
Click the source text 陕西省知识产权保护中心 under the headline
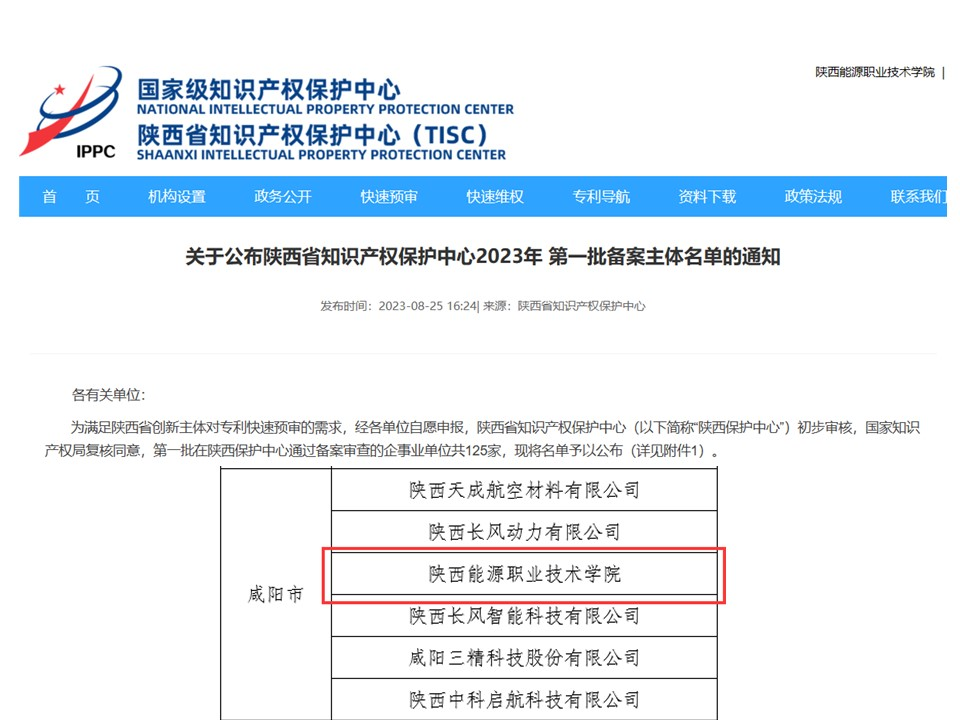(x=581, y=306)
